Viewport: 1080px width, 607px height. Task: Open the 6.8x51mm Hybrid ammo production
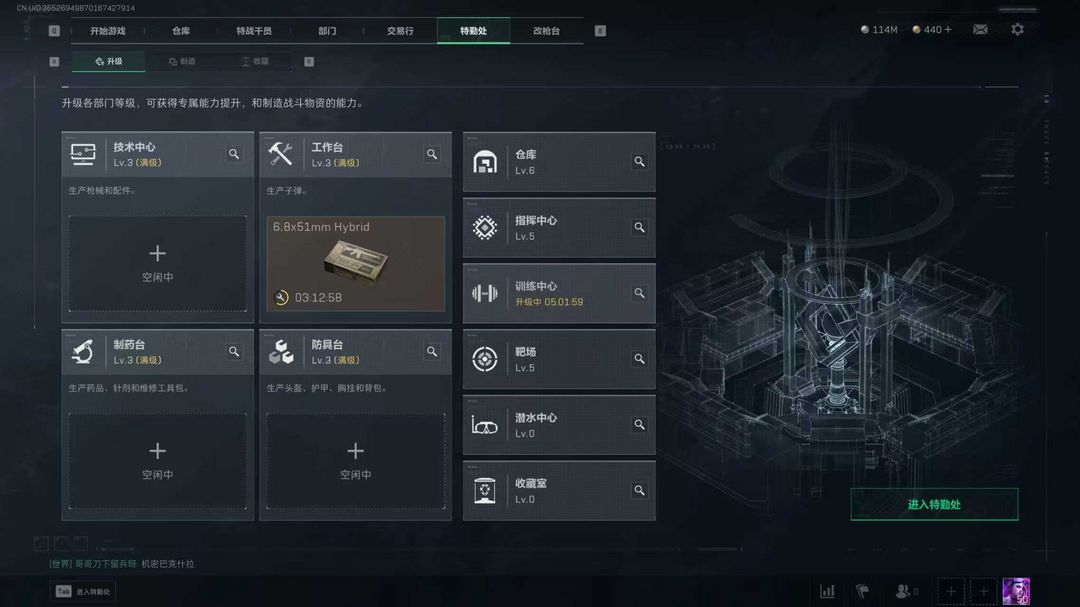355,263
